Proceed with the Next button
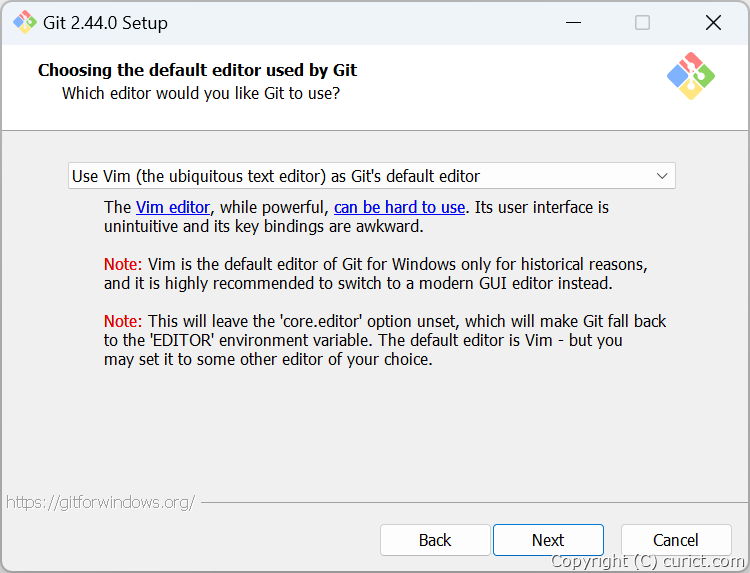 click(548, 540)
